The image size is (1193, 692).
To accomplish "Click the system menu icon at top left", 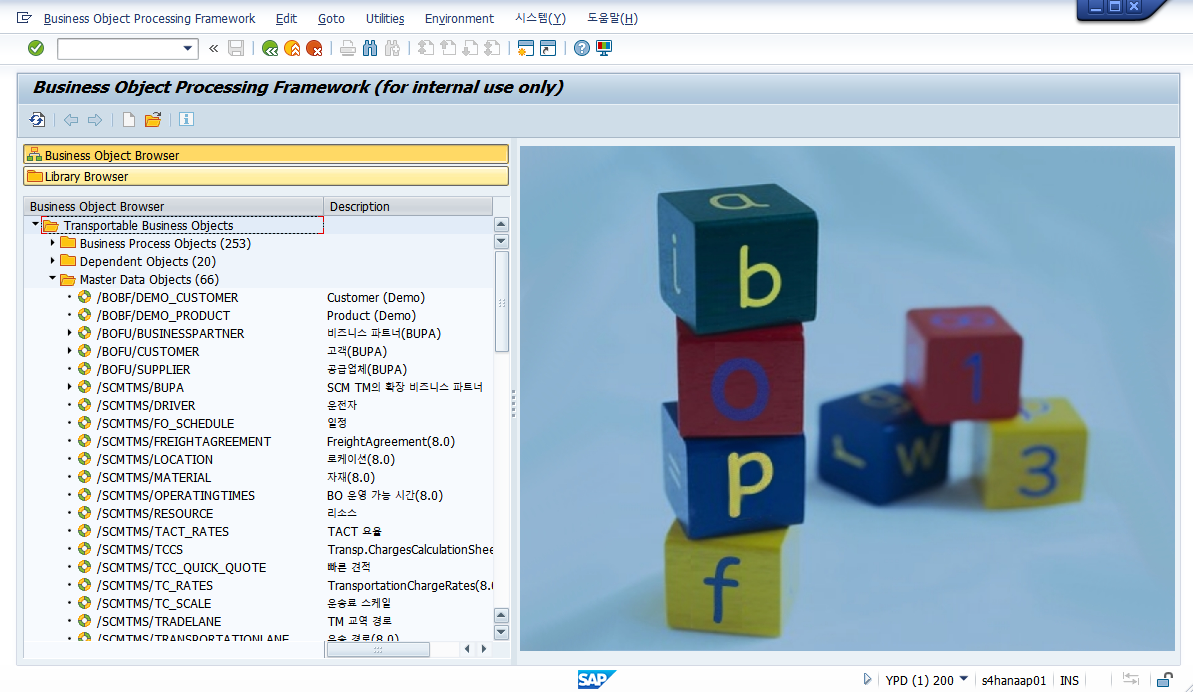I will click(x=24, y=17).
